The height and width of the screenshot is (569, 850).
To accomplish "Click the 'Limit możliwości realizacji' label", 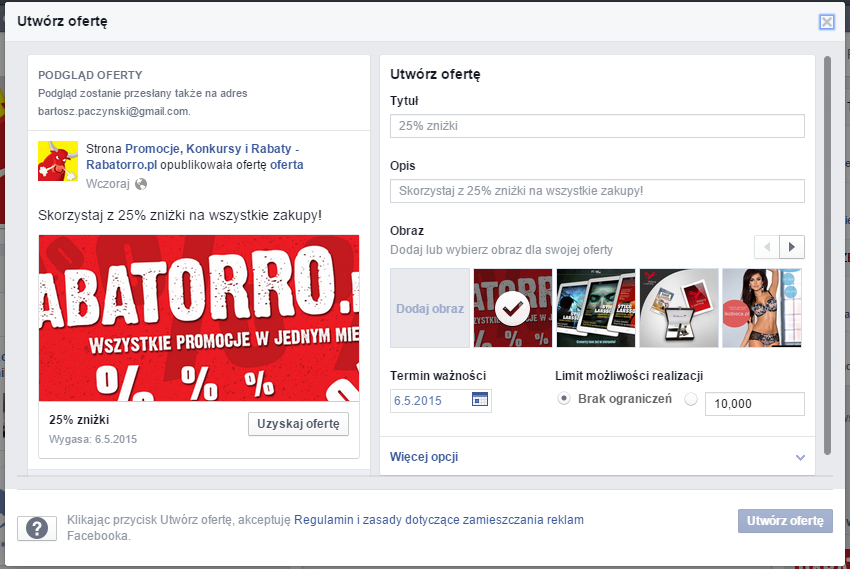I will click(x=629, y=376).
